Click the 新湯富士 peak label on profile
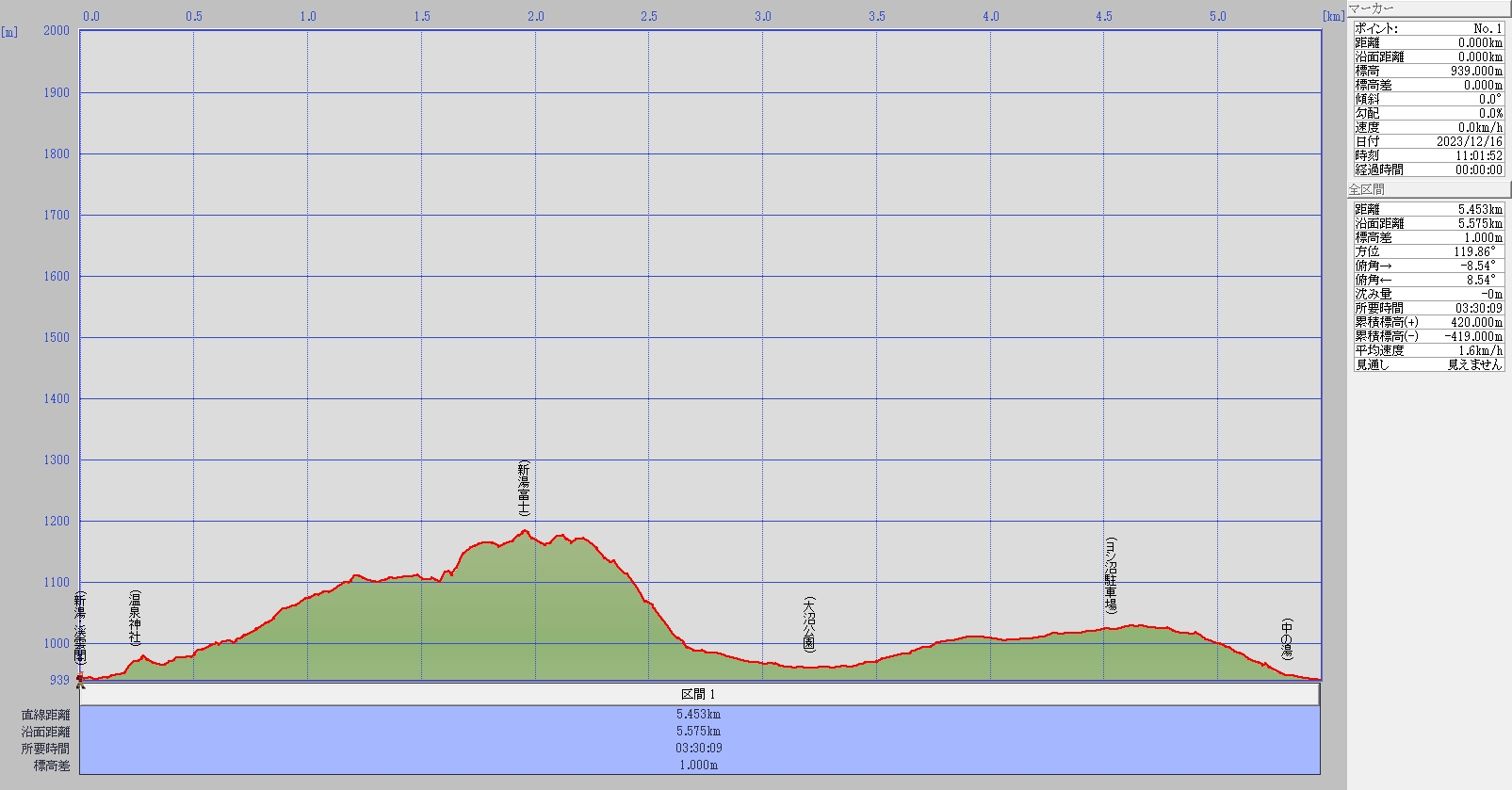Screen dimensions: 1512x790 click(524, 488)
